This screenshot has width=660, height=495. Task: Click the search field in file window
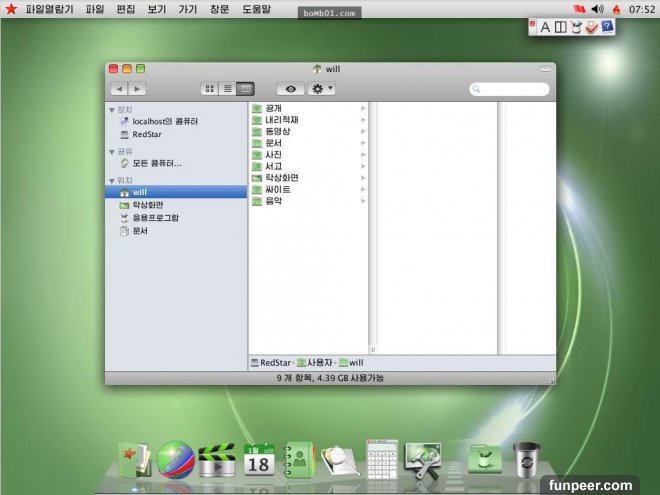tap(512, 89)
